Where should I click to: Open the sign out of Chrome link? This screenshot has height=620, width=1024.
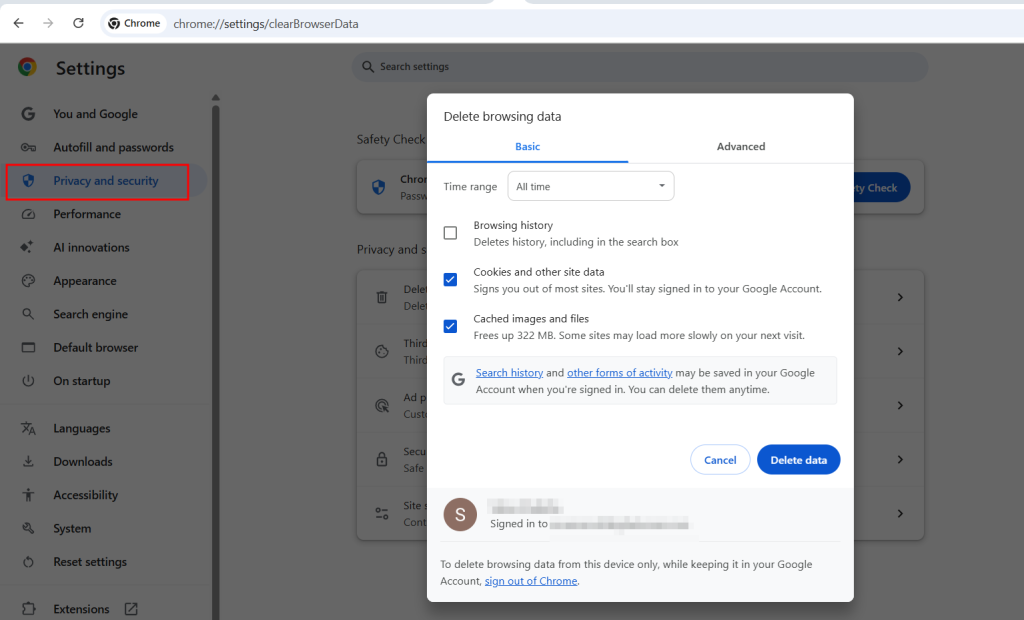[x=531, y=581]
